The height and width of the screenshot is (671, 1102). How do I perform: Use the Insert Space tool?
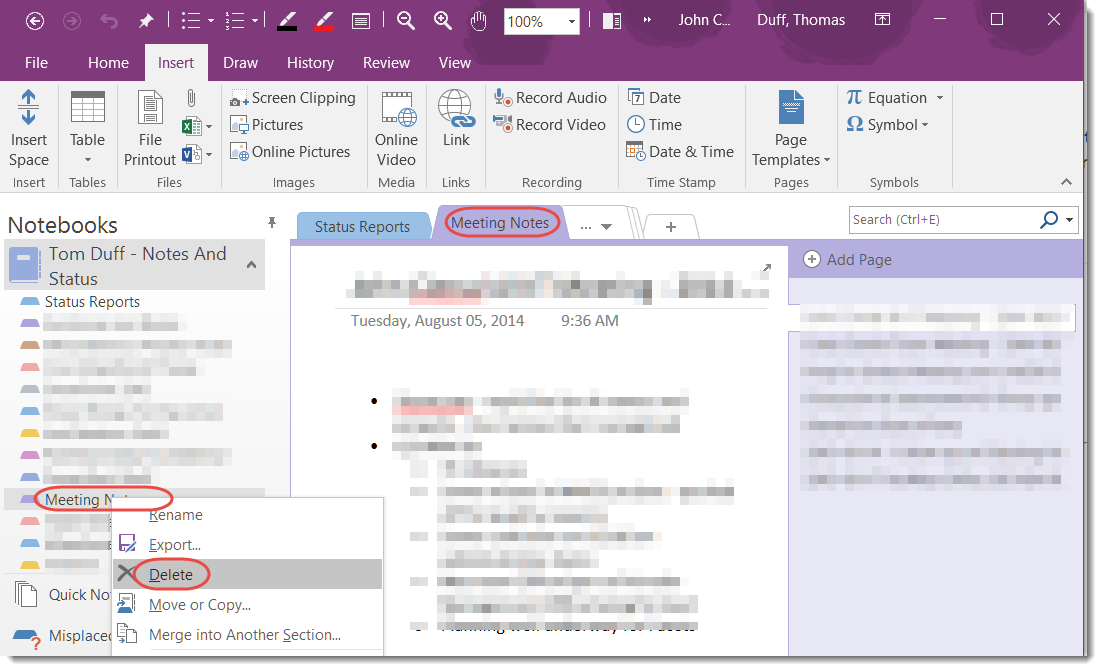(x=28, y=122)
